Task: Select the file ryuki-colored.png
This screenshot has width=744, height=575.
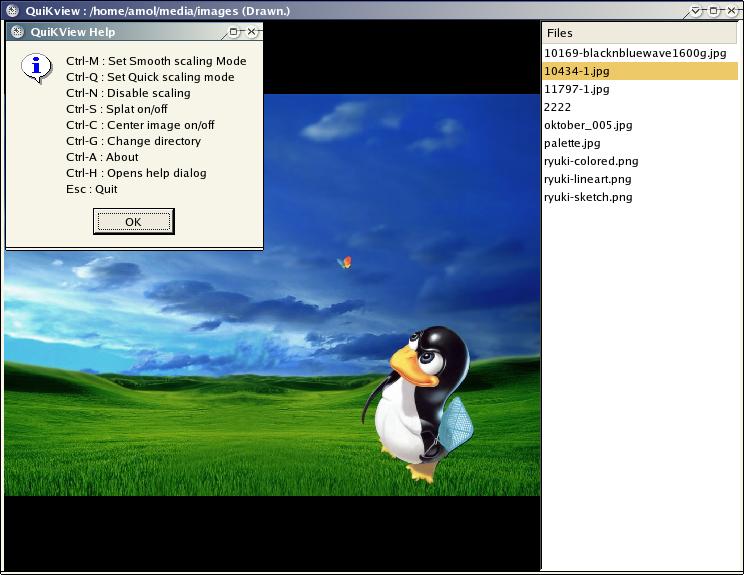Action: click(x=640, y=161)
